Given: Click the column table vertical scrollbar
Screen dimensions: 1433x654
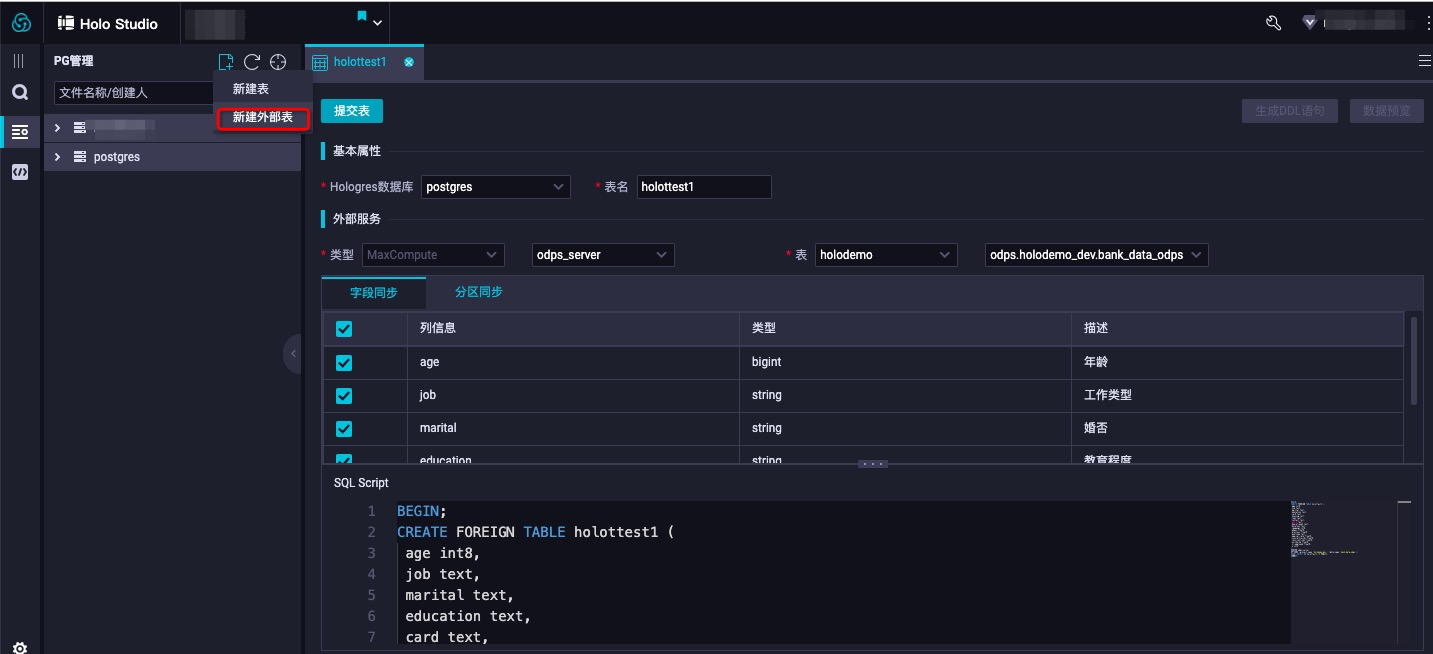Looking at the screenshot, I should click(1414, 361).
